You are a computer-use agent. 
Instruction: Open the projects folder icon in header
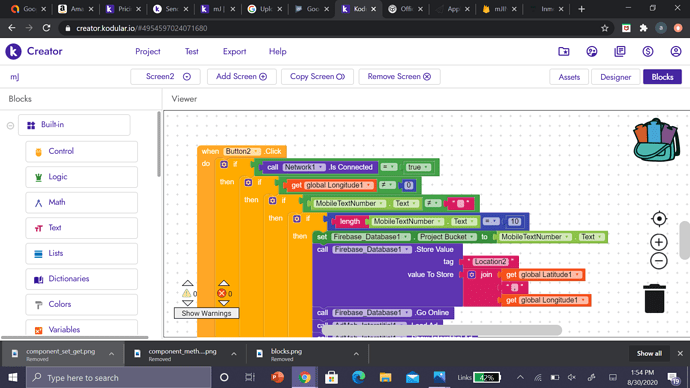564,51
